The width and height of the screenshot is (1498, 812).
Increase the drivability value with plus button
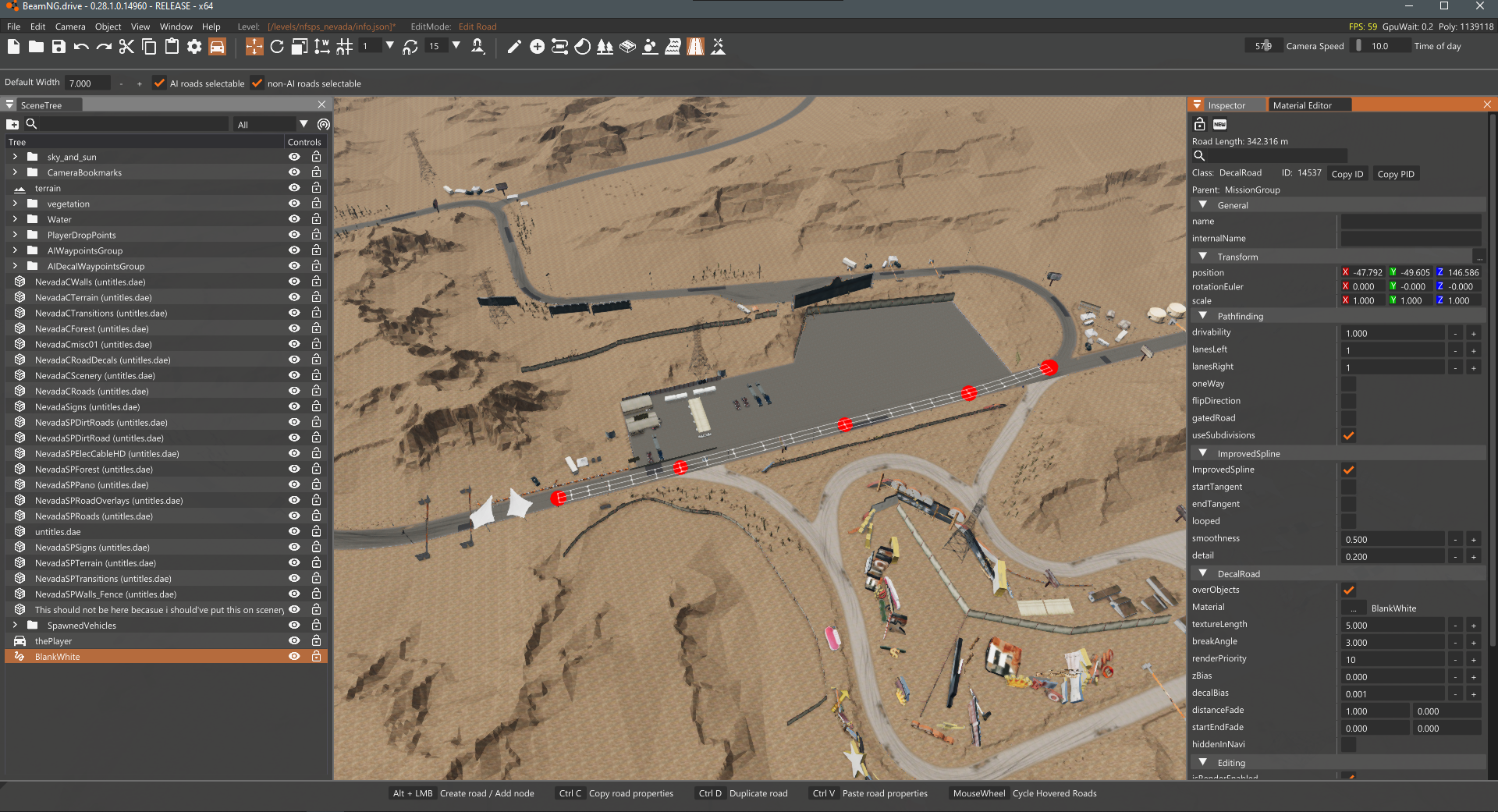click(x=1474, y=333)
